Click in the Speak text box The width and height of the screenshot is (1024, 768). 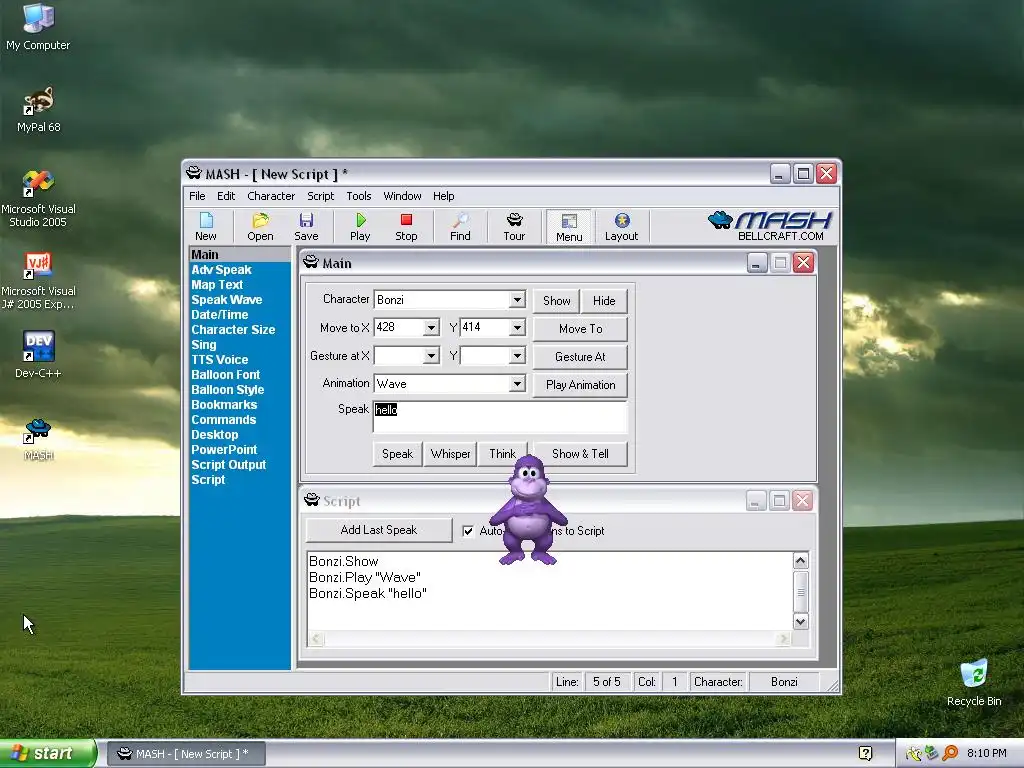500,417
